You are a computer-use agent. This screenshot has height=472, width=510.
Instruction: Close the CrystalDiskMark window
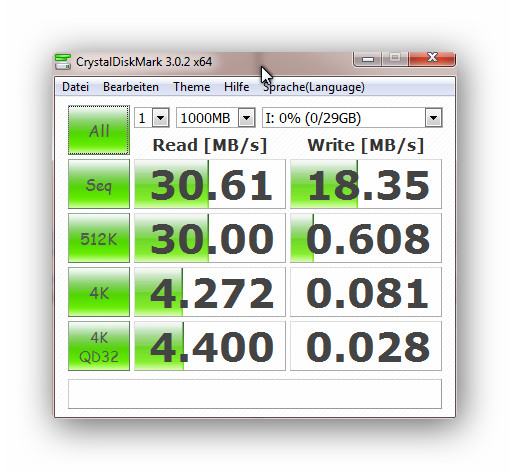(432, 59)
